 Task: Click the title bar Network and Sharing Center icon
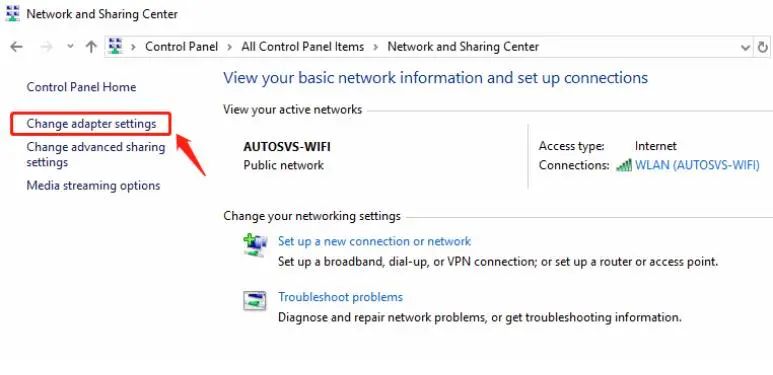(x=12, y=13)
